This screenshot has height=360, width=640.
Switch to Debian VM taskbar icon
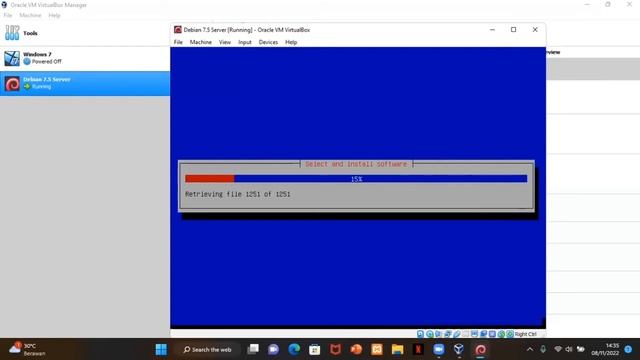(x=480, y=349)
